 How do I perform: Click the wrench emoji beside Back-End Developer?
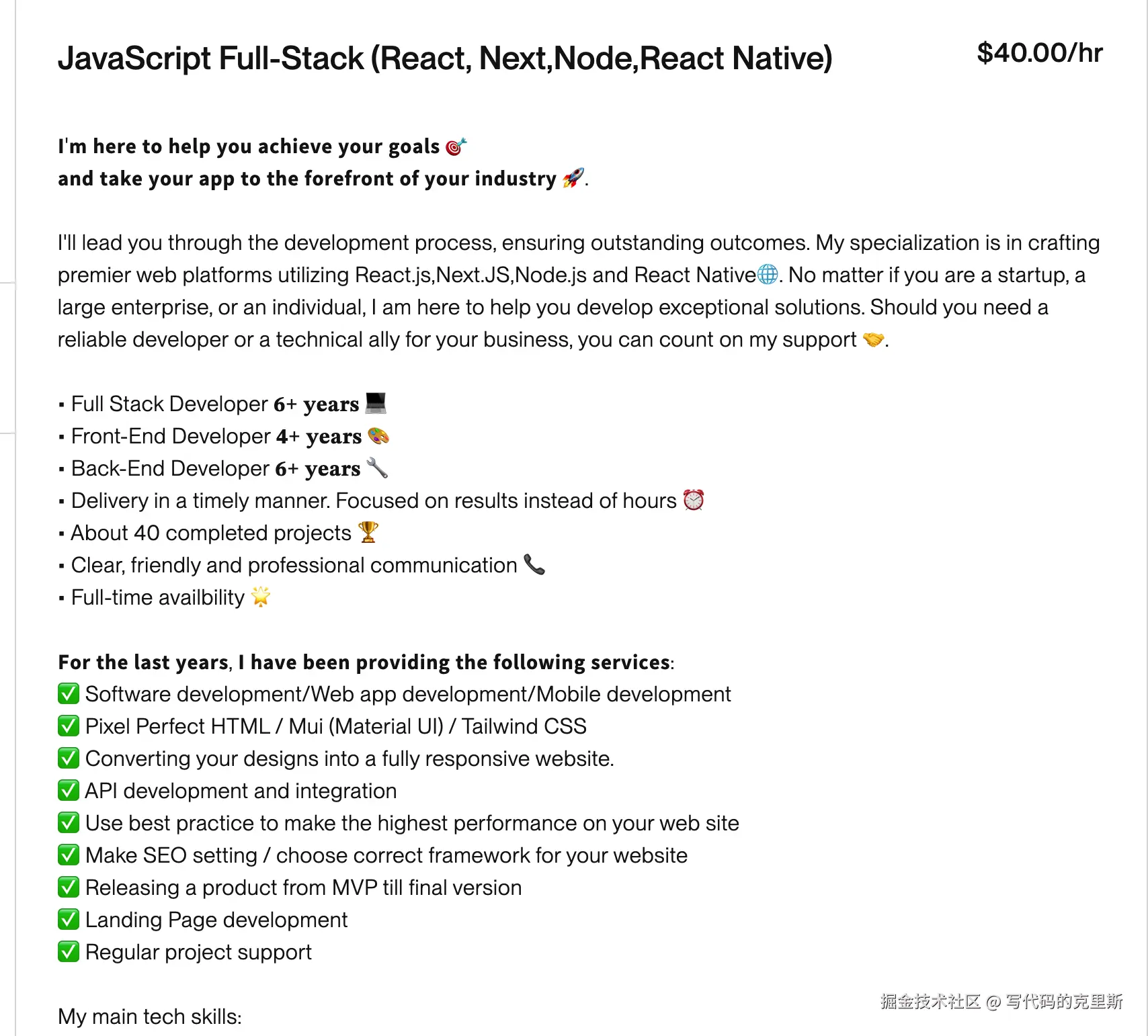tap(377, 468)
